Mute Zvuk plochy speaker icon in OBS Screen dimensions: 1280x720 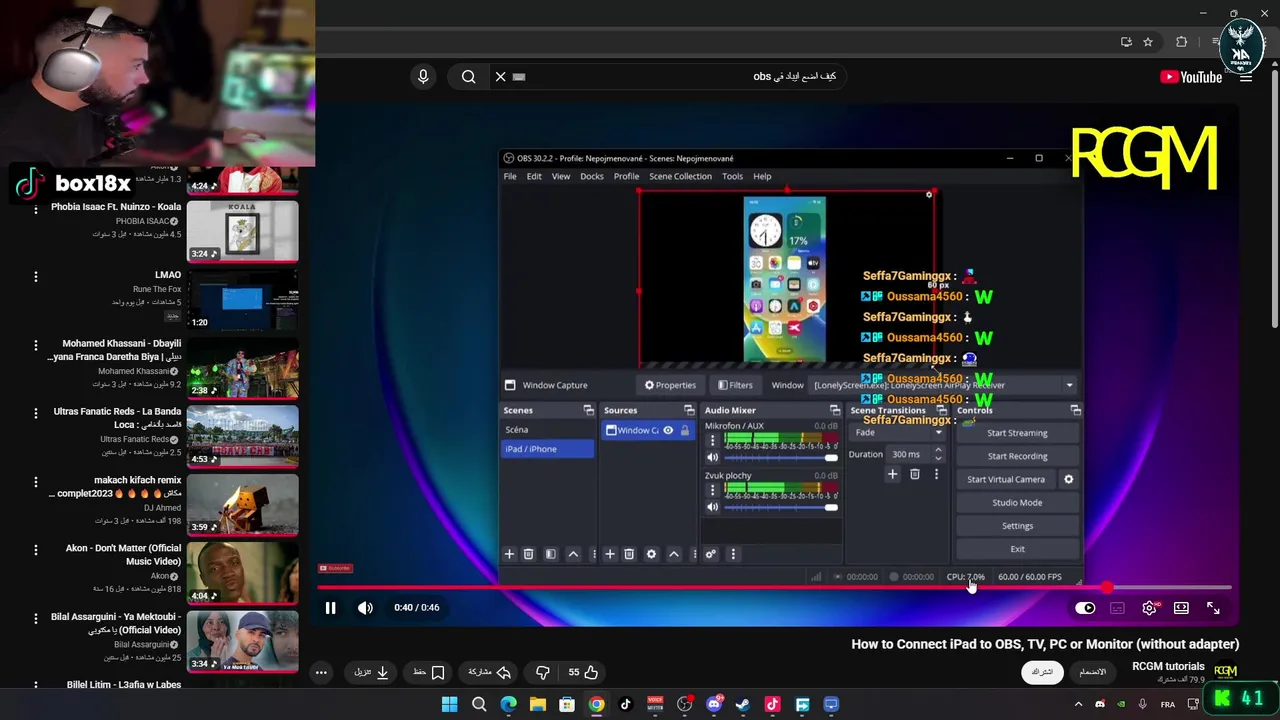pyautogui.click(x=712, y=507)
